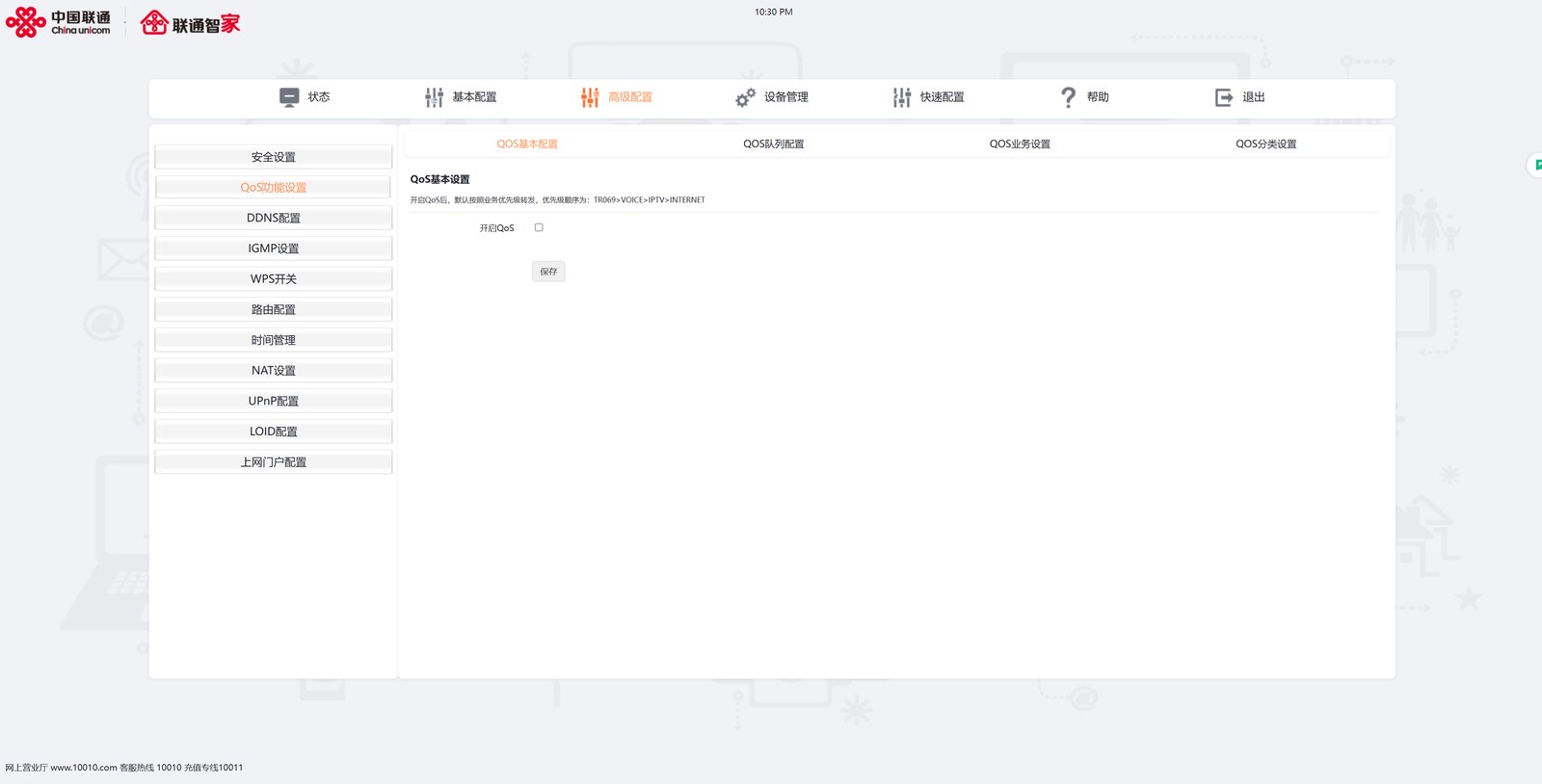The image size is (1542, 784).
Task: Click the 快速配置 sliders icon
Action: coord(902,97)
